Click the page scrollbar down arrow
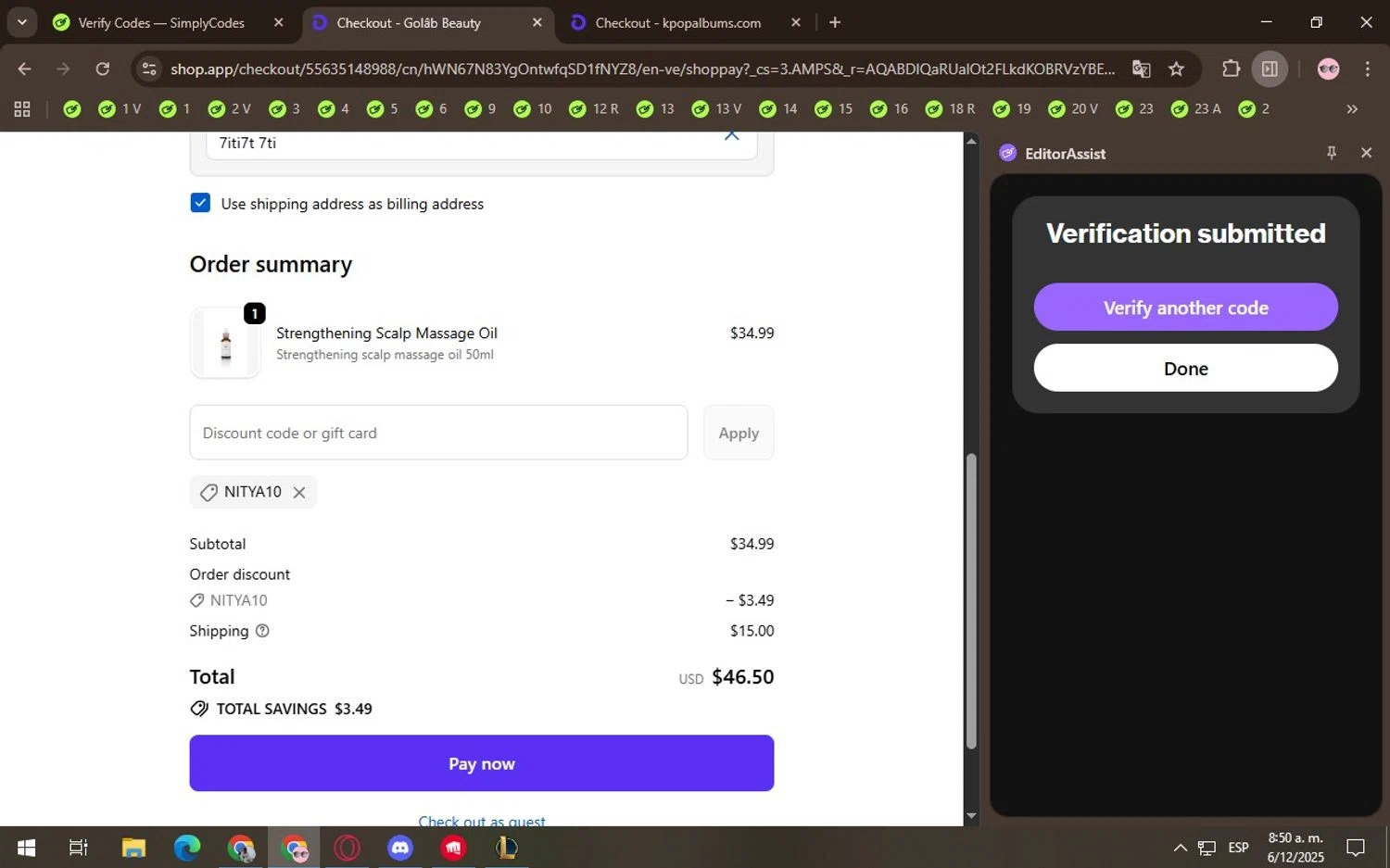 coord(971,816)
